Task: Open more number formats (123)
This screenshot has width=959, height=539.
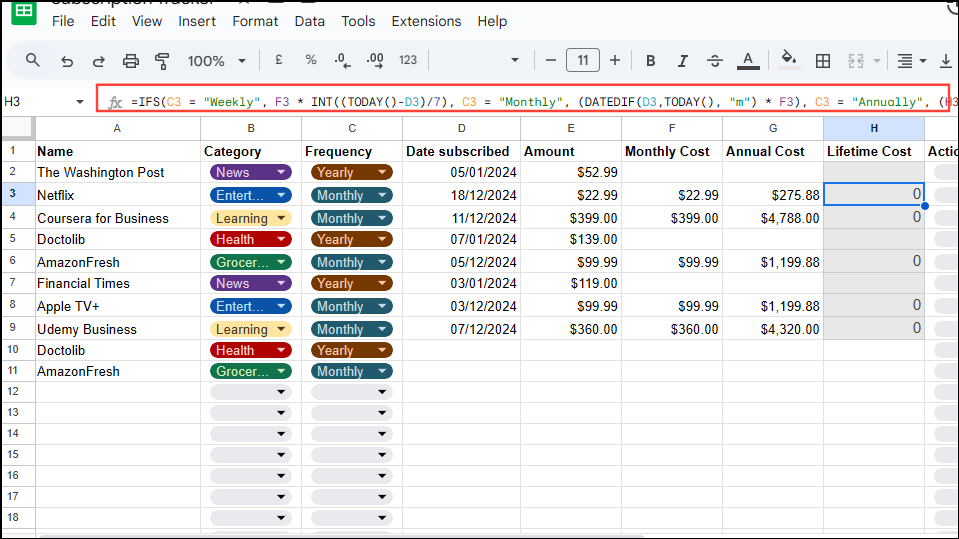Action: click(408, 60)
